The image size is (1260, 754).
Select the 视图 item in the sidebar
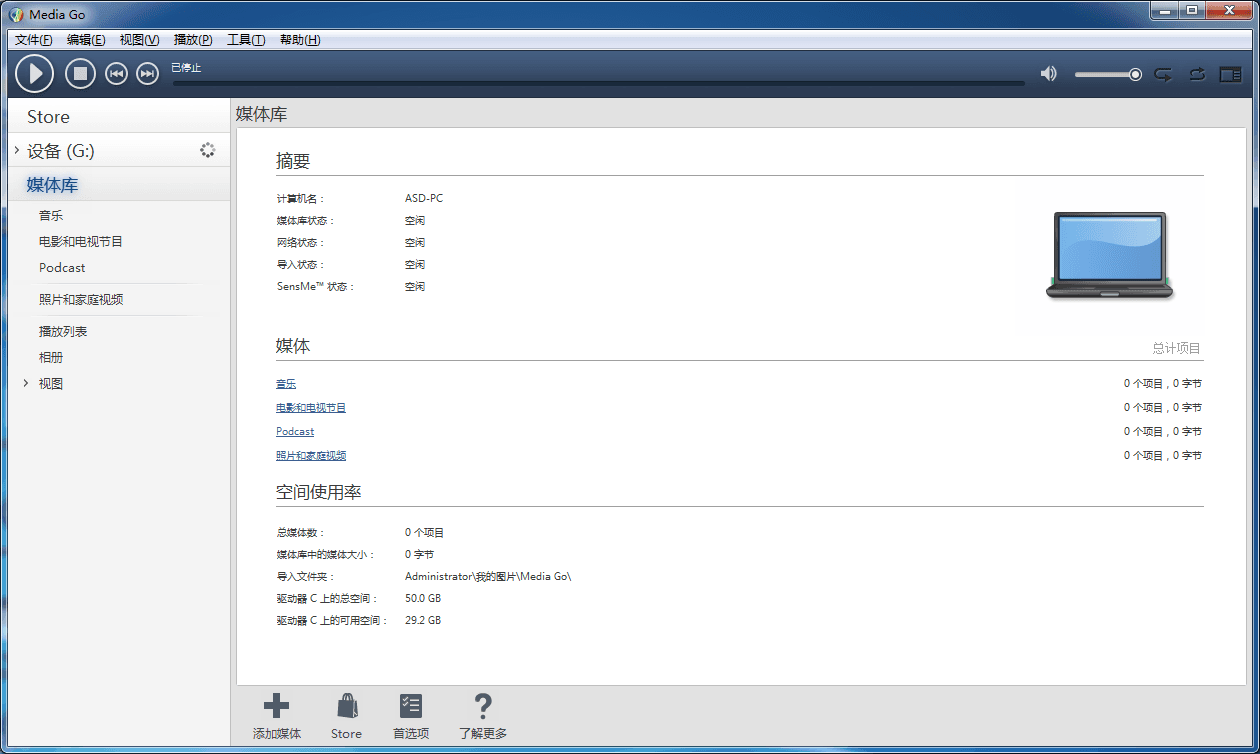click(x=51, y=383)
